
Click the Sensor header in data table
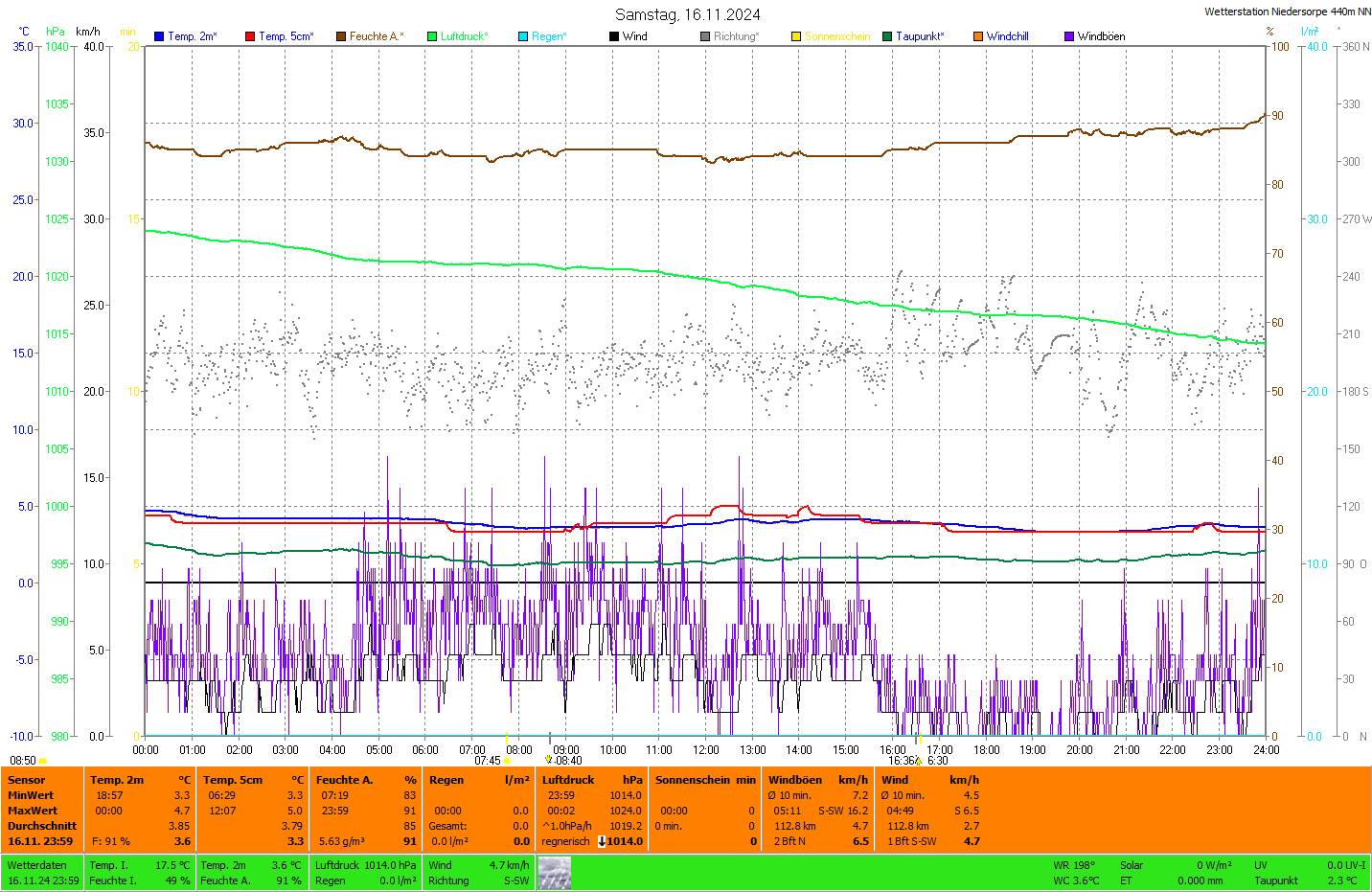coord(27,780)
